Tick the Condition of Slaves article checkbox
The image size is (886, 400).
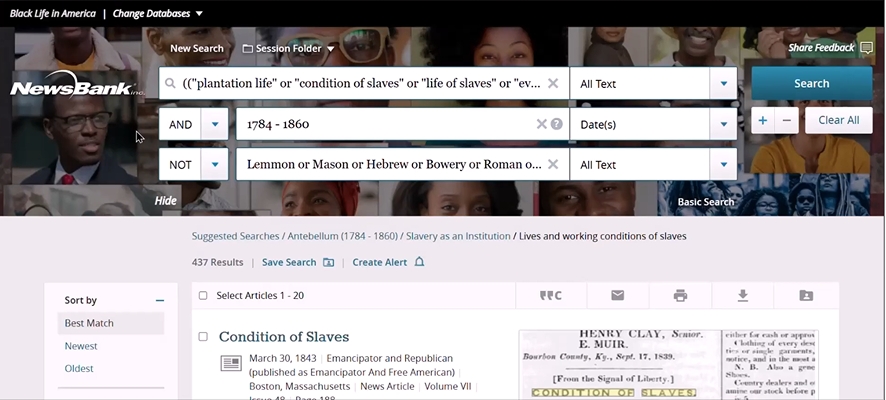(203, 337)
